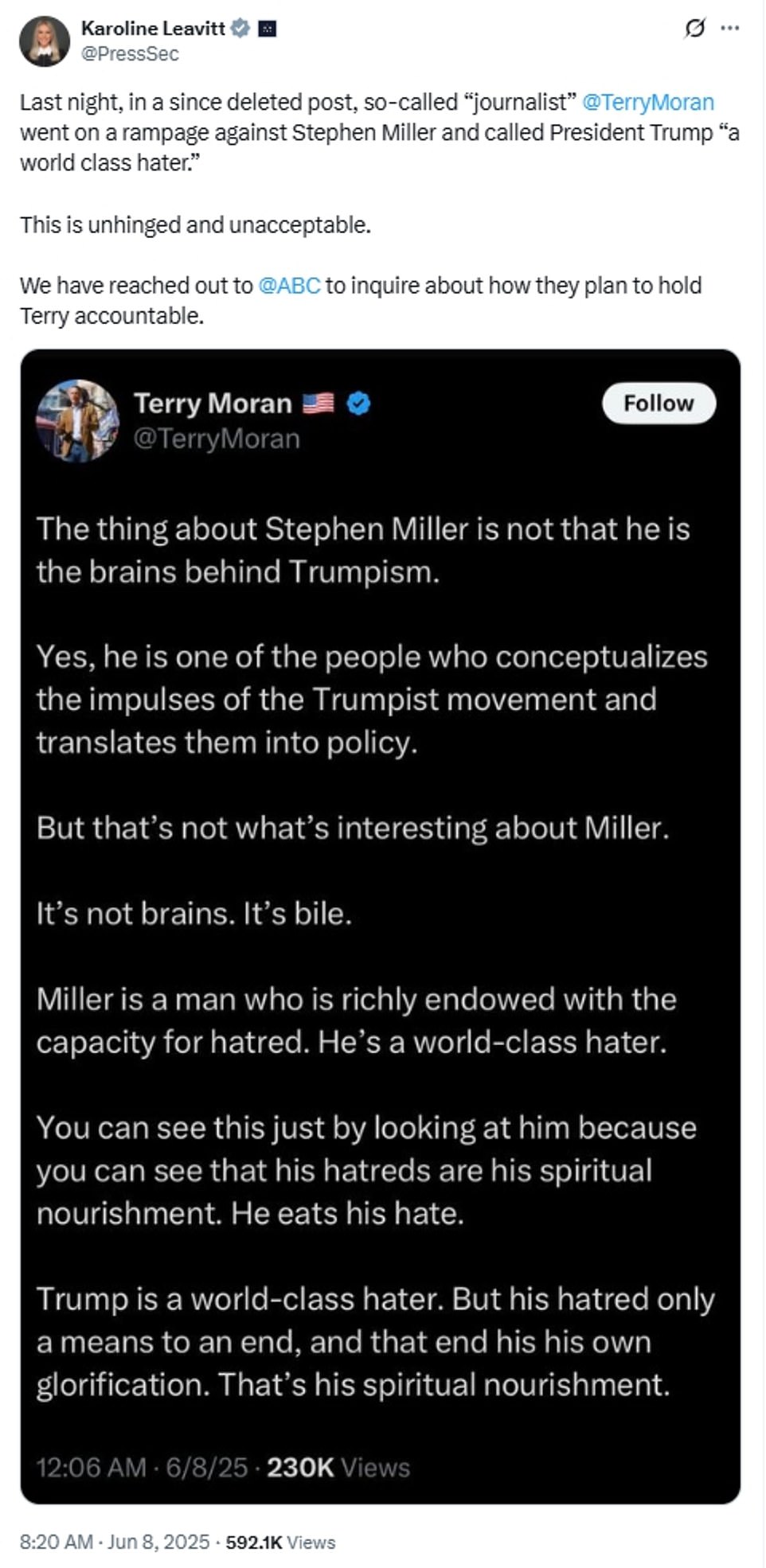Open the three-dot more options menu
766x1568 pixels.
pos(729,29)
